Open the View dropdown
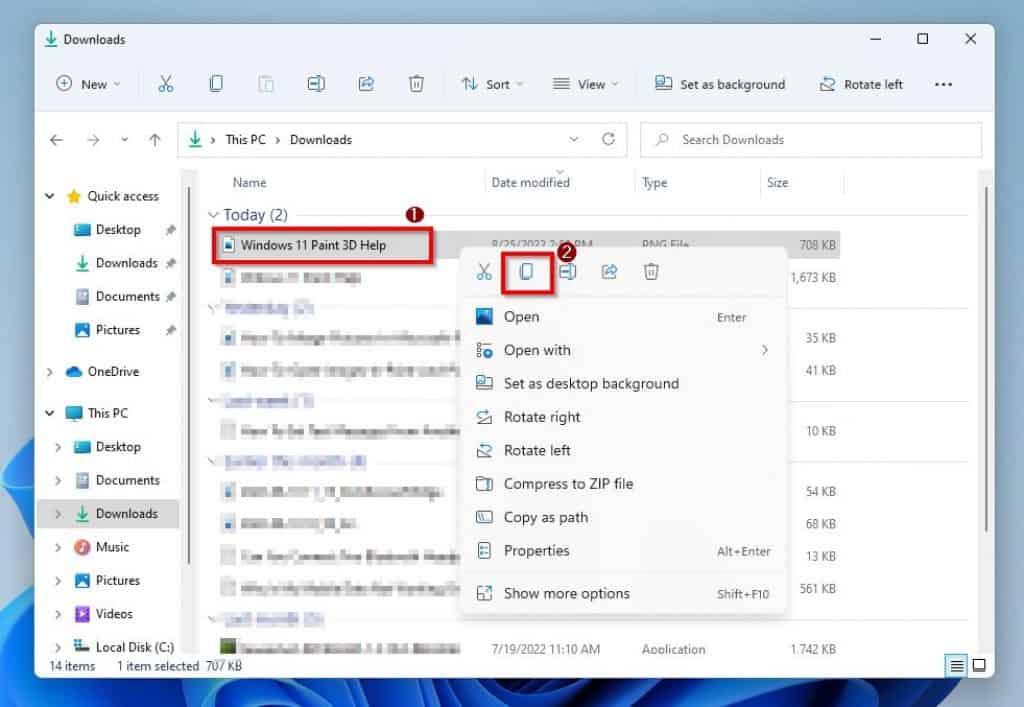This screenshot has height=707, width=1024. coord(585,84)
